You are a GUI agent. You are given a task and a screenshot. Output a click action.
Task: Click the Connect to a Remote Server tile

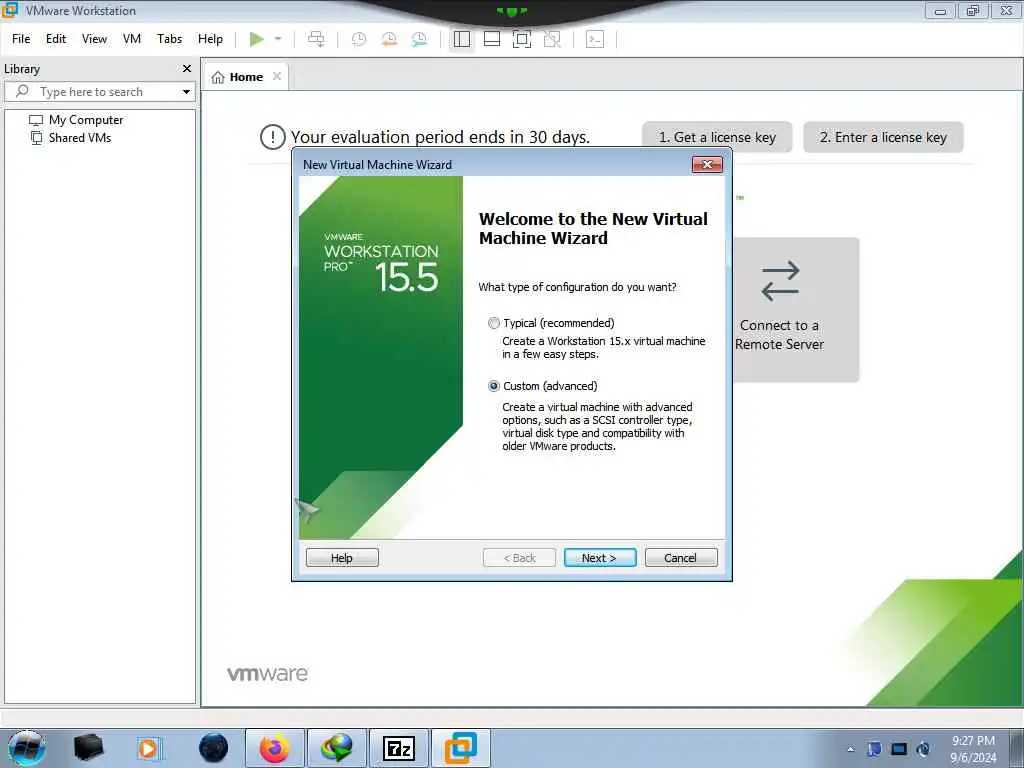pyautogui.click(x=796, y=310)
